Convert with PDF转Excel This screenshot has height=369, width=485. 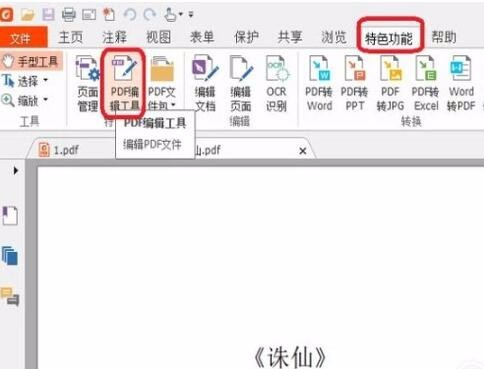click(426, 84)
